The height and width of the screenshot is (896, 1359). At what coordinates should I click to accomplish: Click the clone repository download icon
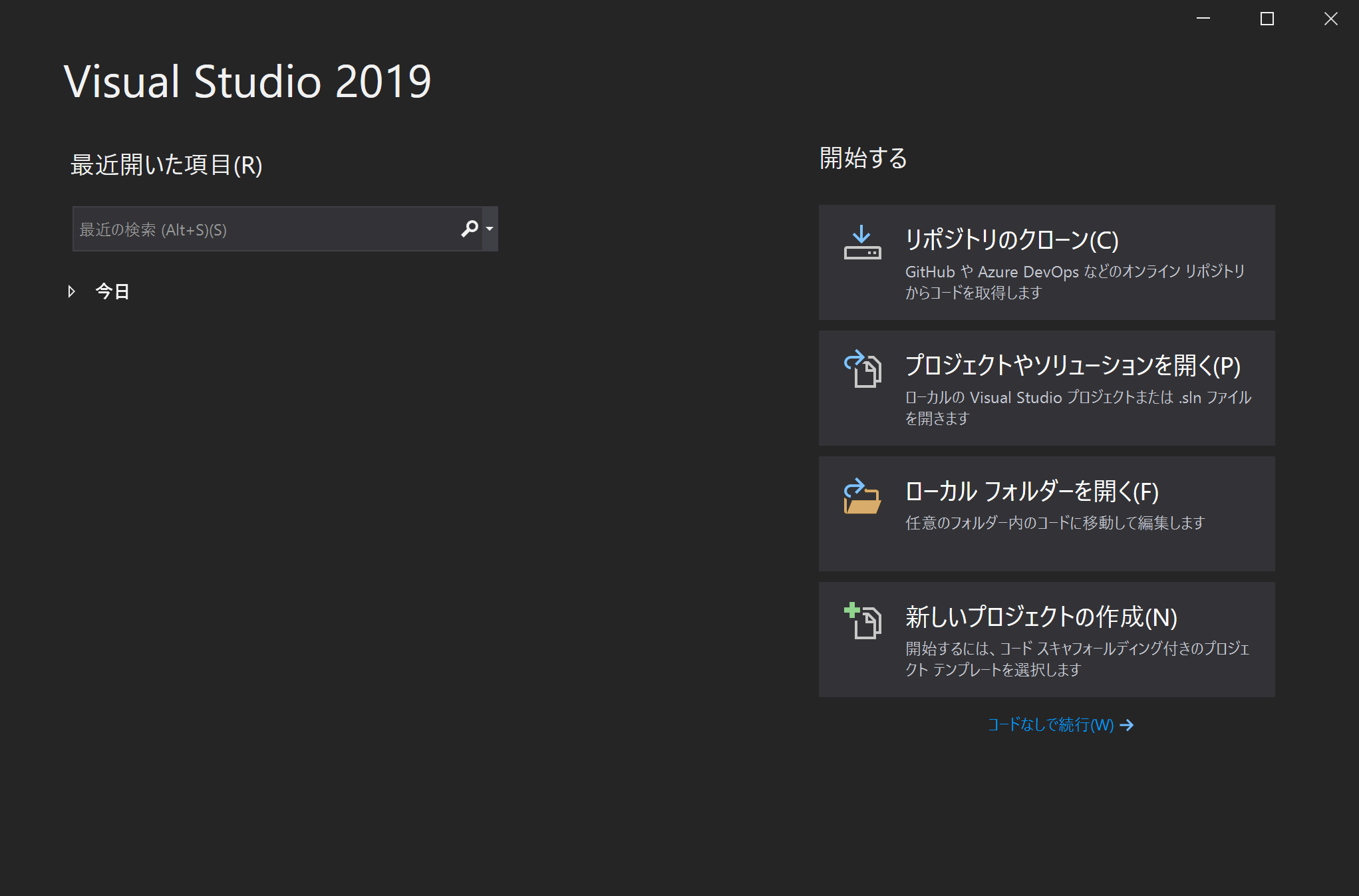tap(862, 243)
